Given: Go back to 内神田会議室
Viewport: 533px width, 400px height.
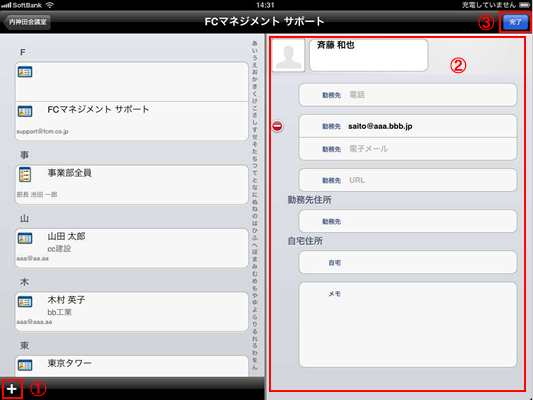Looking at the screenshot, I should click(x=27, y=22).
